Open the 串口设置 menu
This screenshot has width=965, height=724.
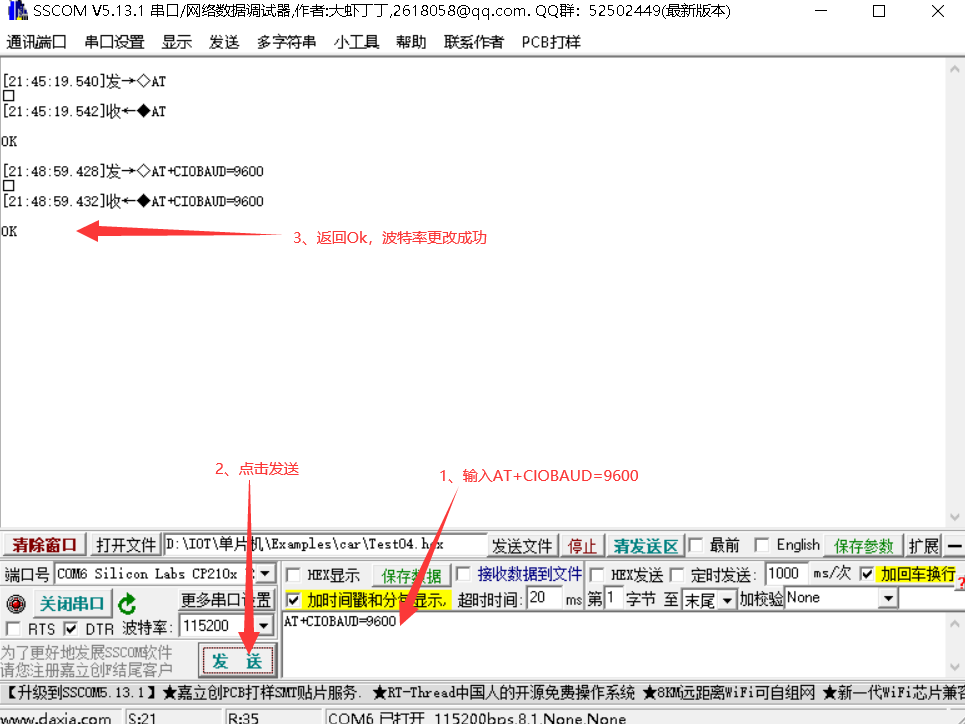point(112,42)
